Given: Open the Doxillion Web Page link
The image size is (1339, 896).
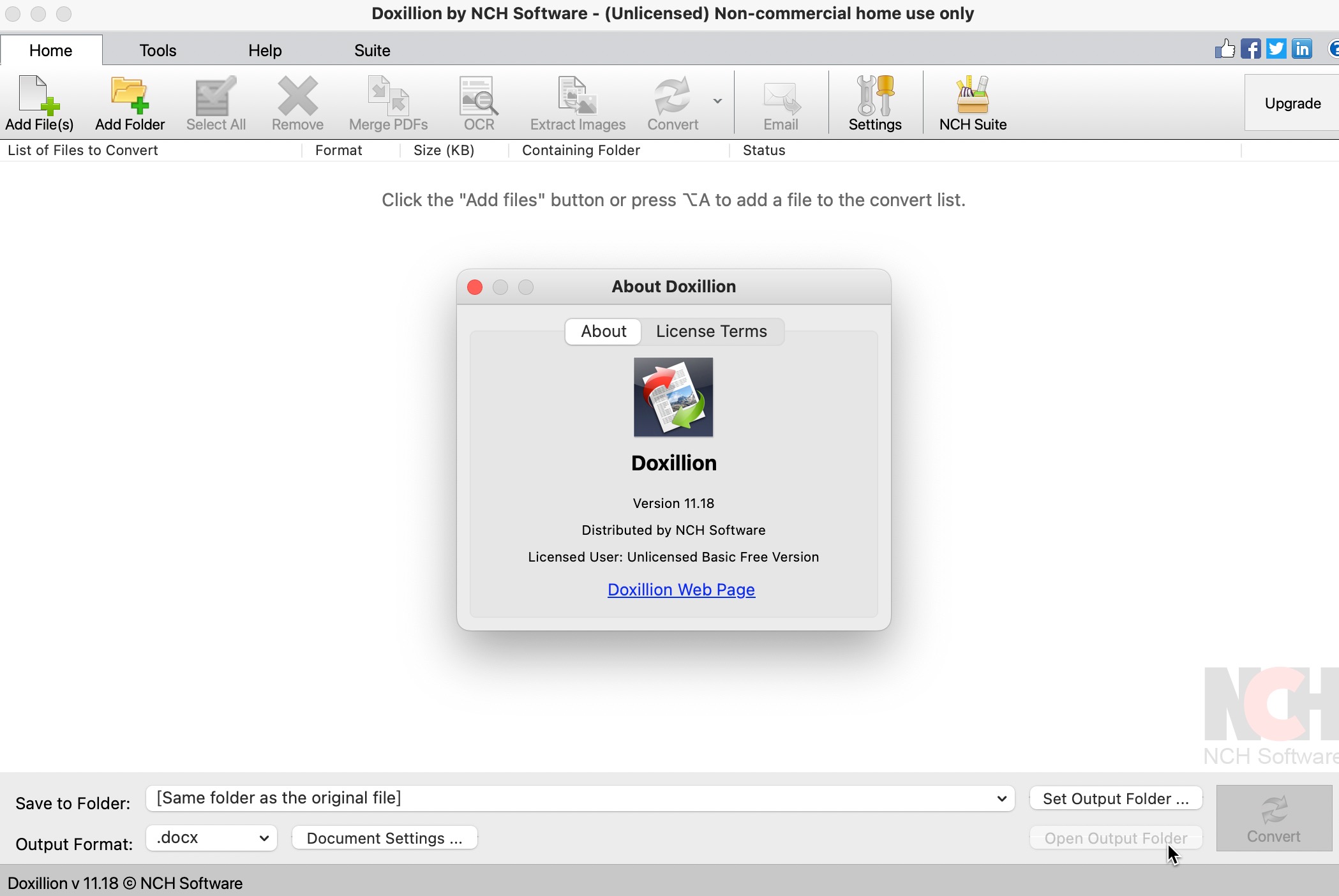Looking at the screenshot, I should tap(681, 589).
